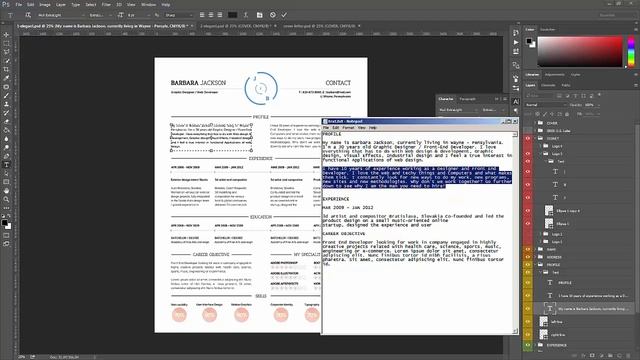Open the Character and Paragraph panels toggle
640x360 pixels.
pyautogui.click(x=260, y=15)
